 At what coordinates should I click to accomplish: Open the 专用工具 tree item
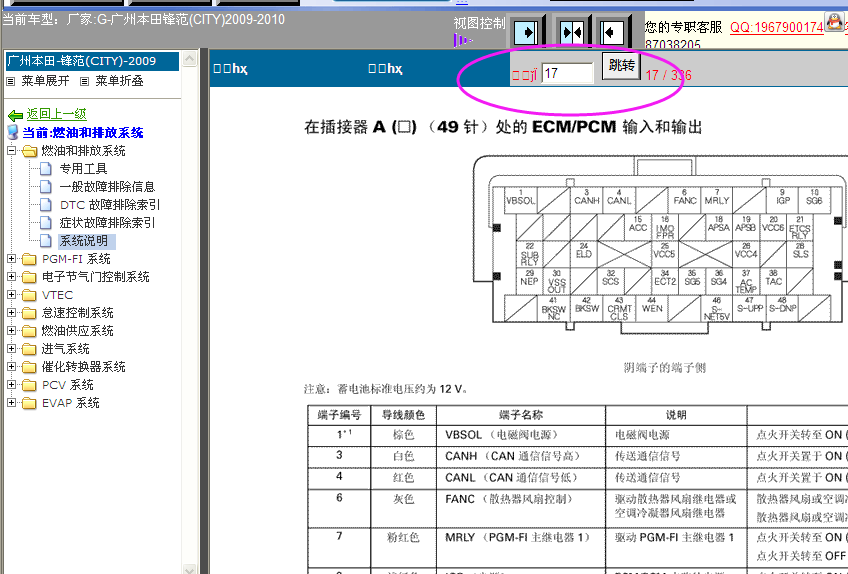pyautogui.click(x=83, y=169)
